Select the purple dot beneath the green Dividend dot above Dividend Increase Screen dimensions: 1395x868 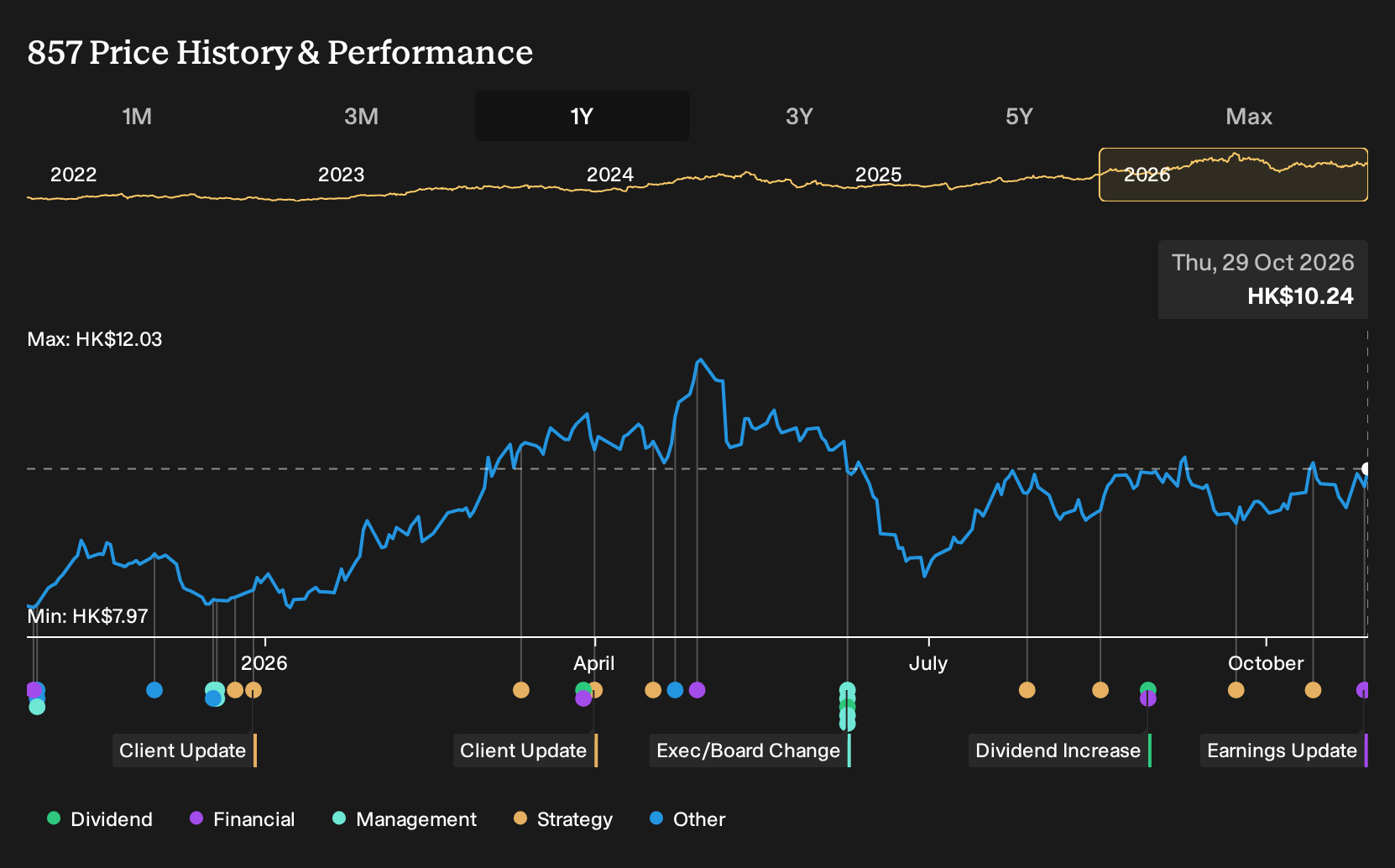(1148, 699)
